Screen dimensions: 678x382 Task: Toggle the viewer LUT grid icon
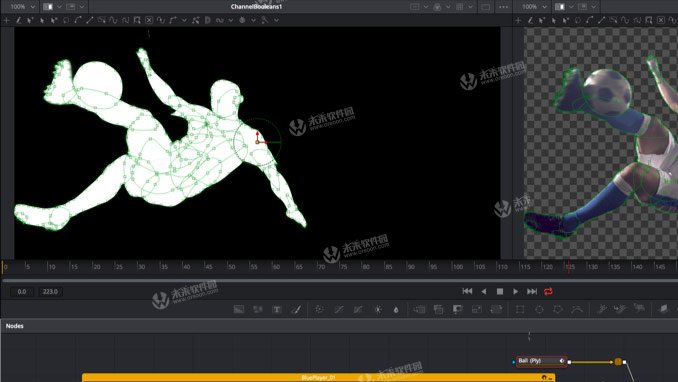460,7
